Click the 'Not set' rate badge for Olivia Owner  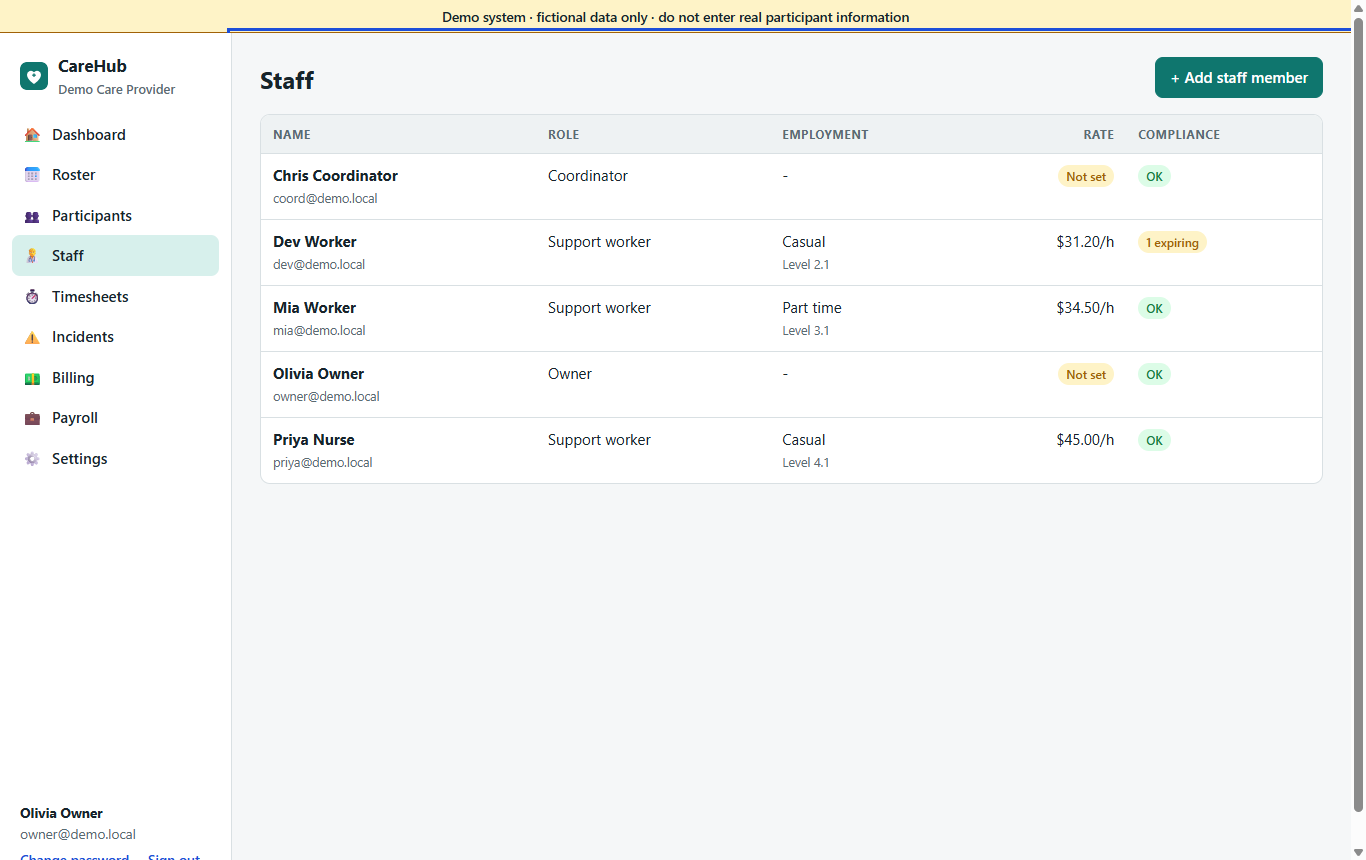[1086, 375]
